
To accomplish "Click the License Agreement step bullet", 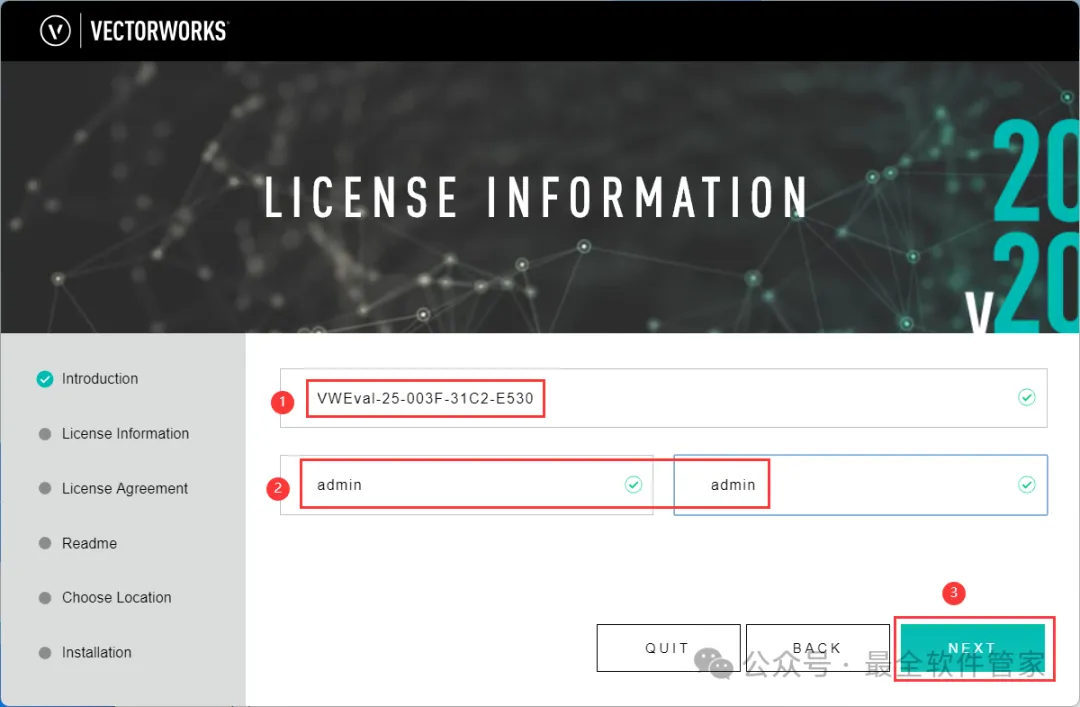I will (x=45, y=489).
